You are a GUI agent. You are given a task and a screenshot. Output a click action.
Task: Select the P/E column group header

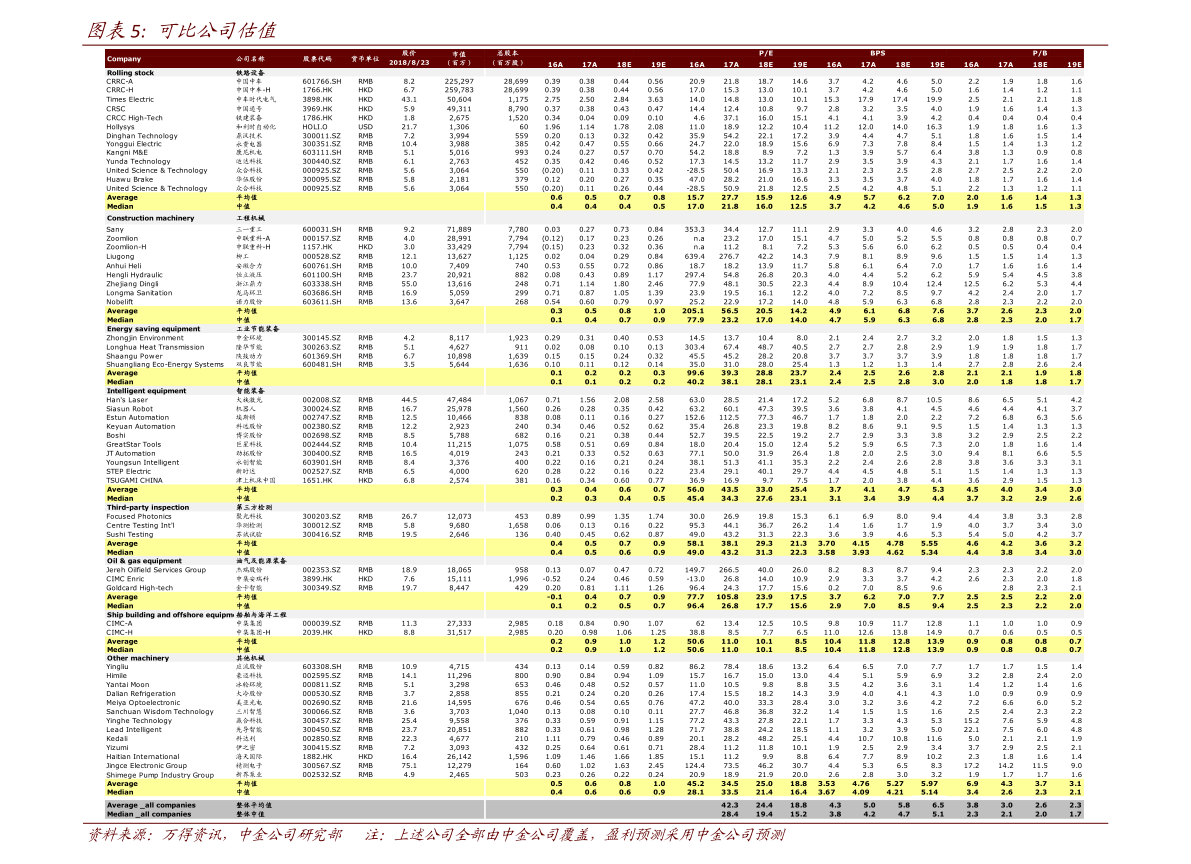[x=765, y=51]
